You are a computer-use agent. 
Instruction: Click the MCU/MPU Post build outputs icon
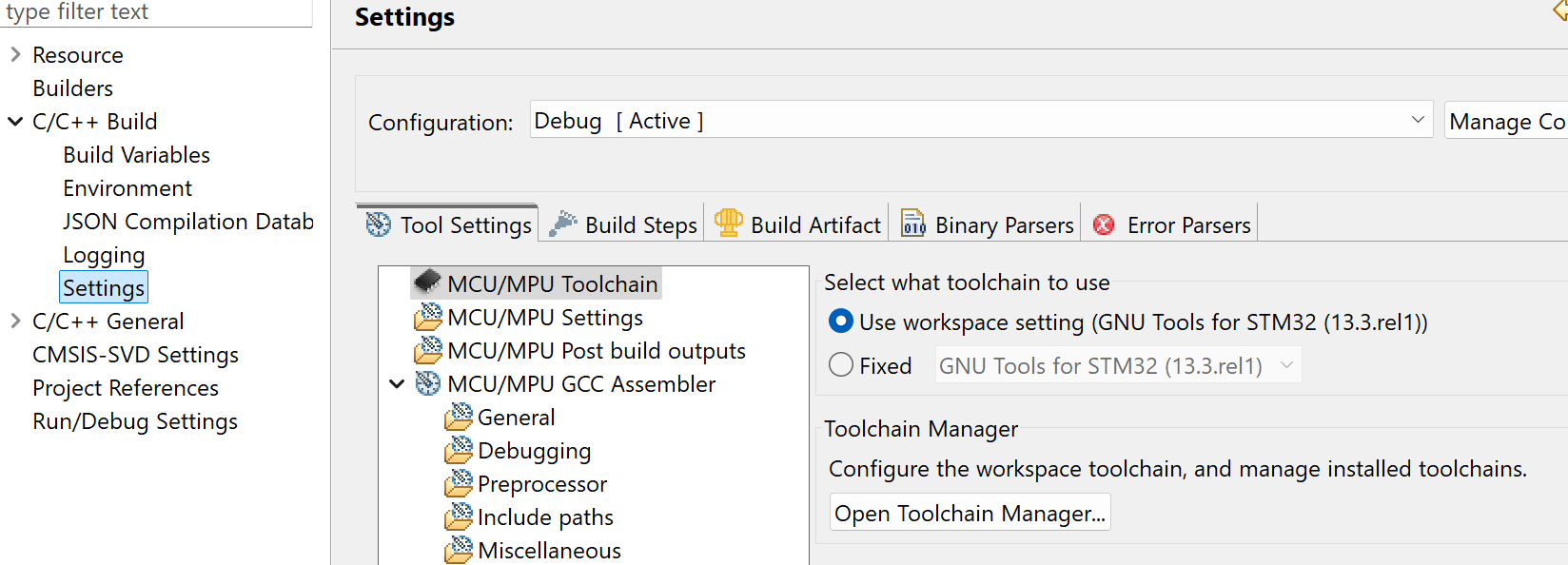click(x=428, y=349)
